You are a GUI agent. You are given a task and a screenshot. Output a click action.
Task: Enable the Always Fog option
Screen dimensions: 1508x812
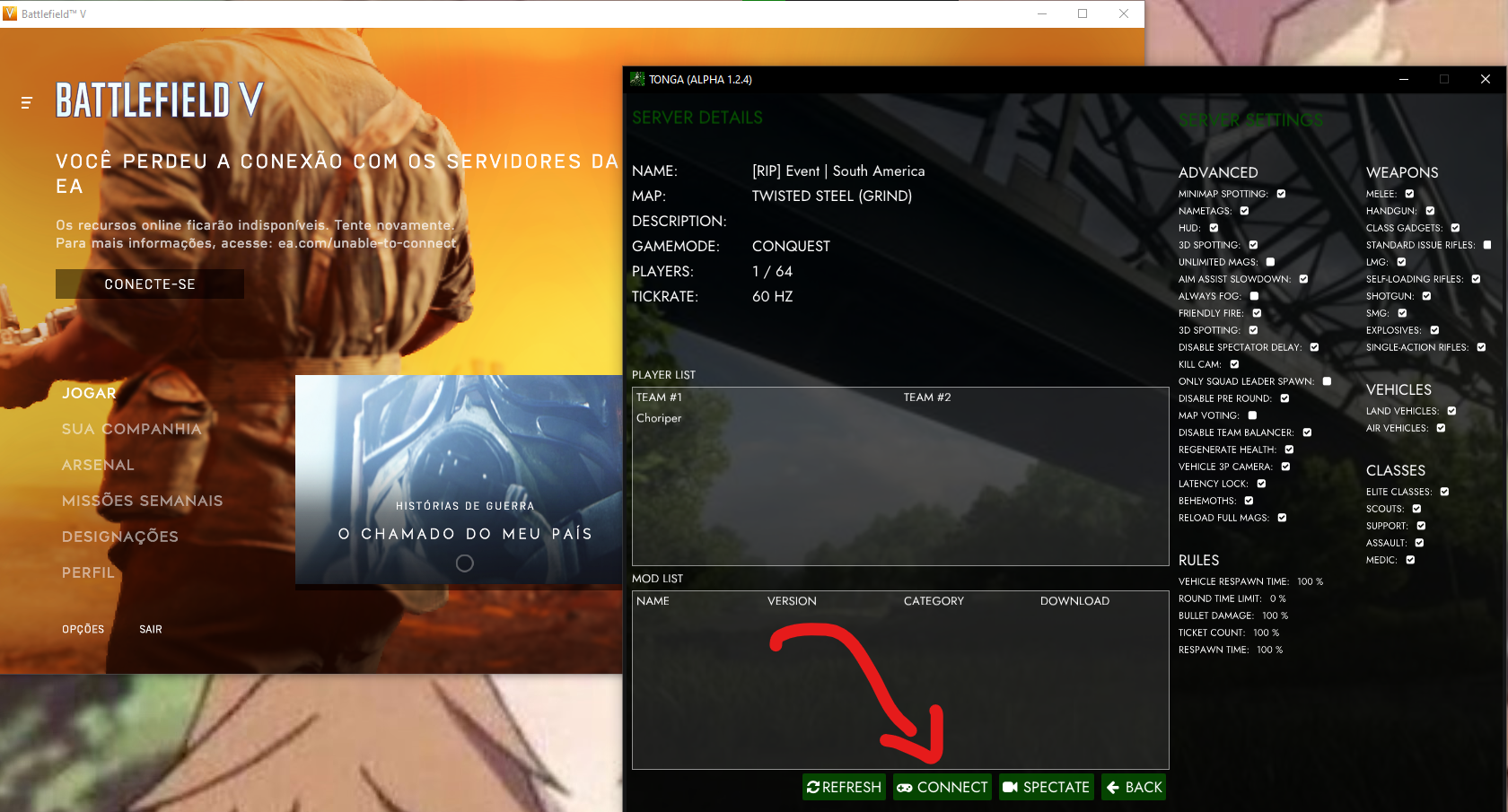[1254, 296]
